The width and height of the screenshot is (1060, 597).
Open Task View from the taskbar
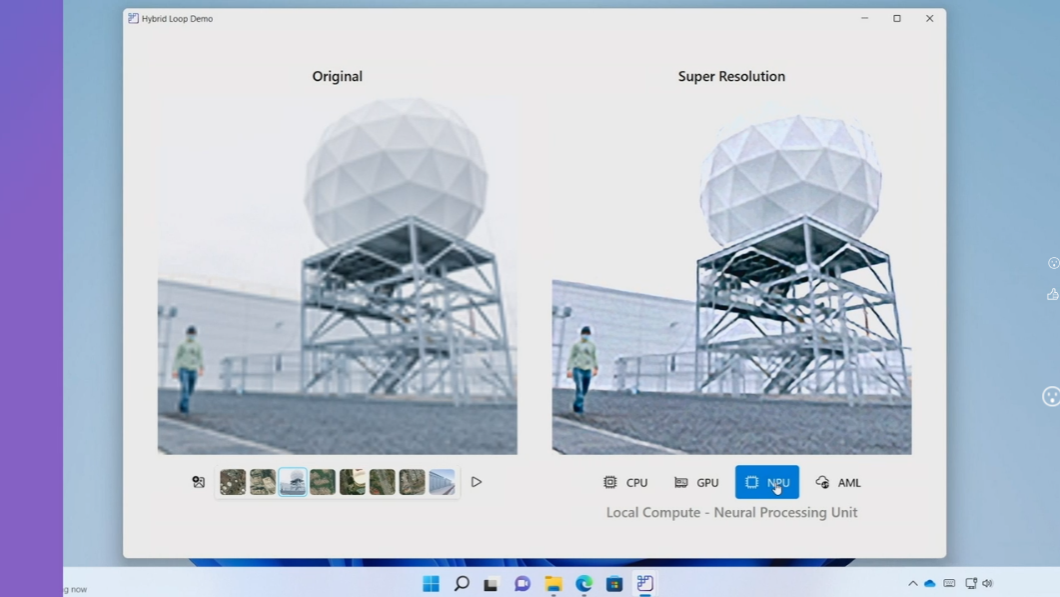tap(491, 584)
